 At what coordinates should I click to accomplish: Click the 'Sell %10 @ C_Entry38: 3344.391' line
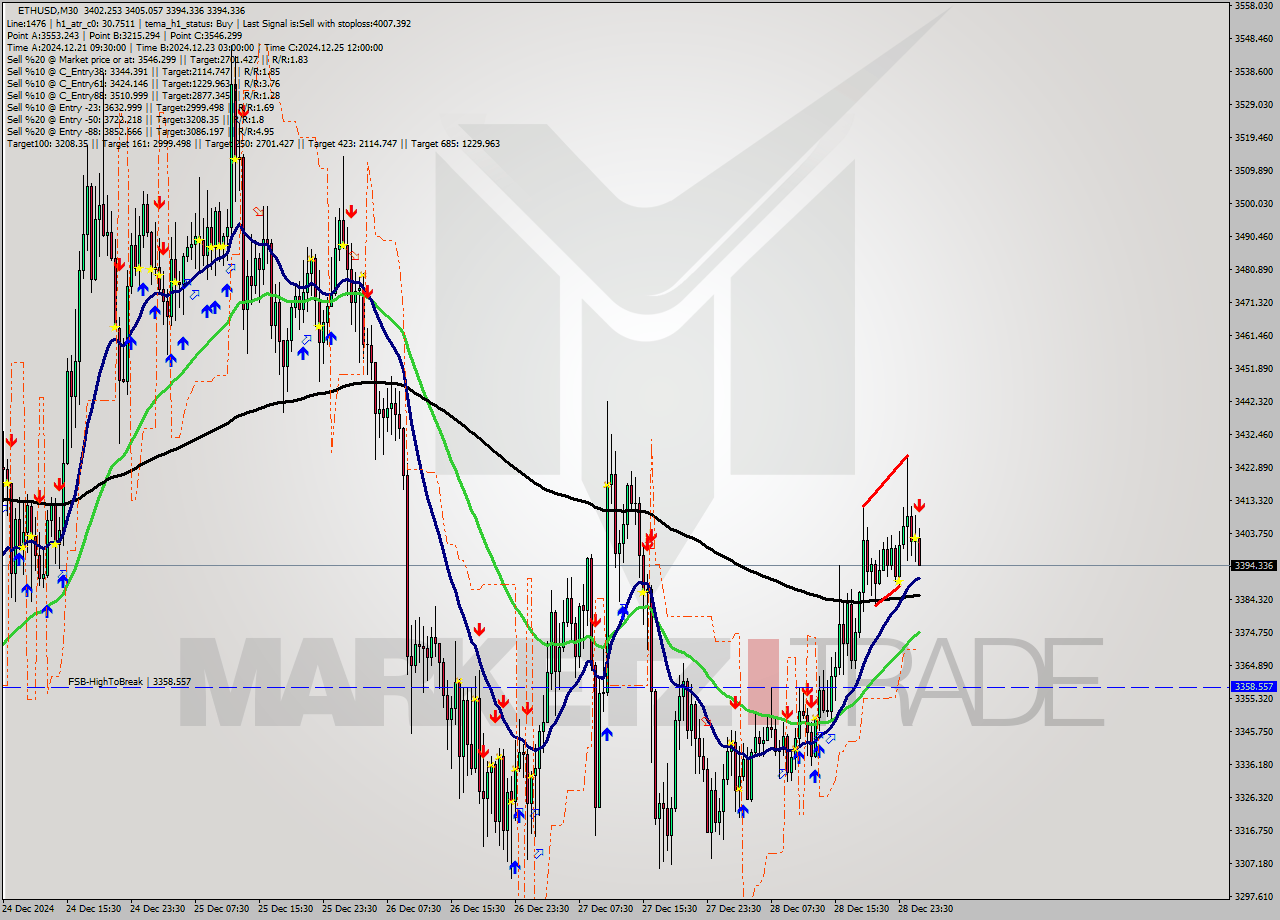coord(143,71)
